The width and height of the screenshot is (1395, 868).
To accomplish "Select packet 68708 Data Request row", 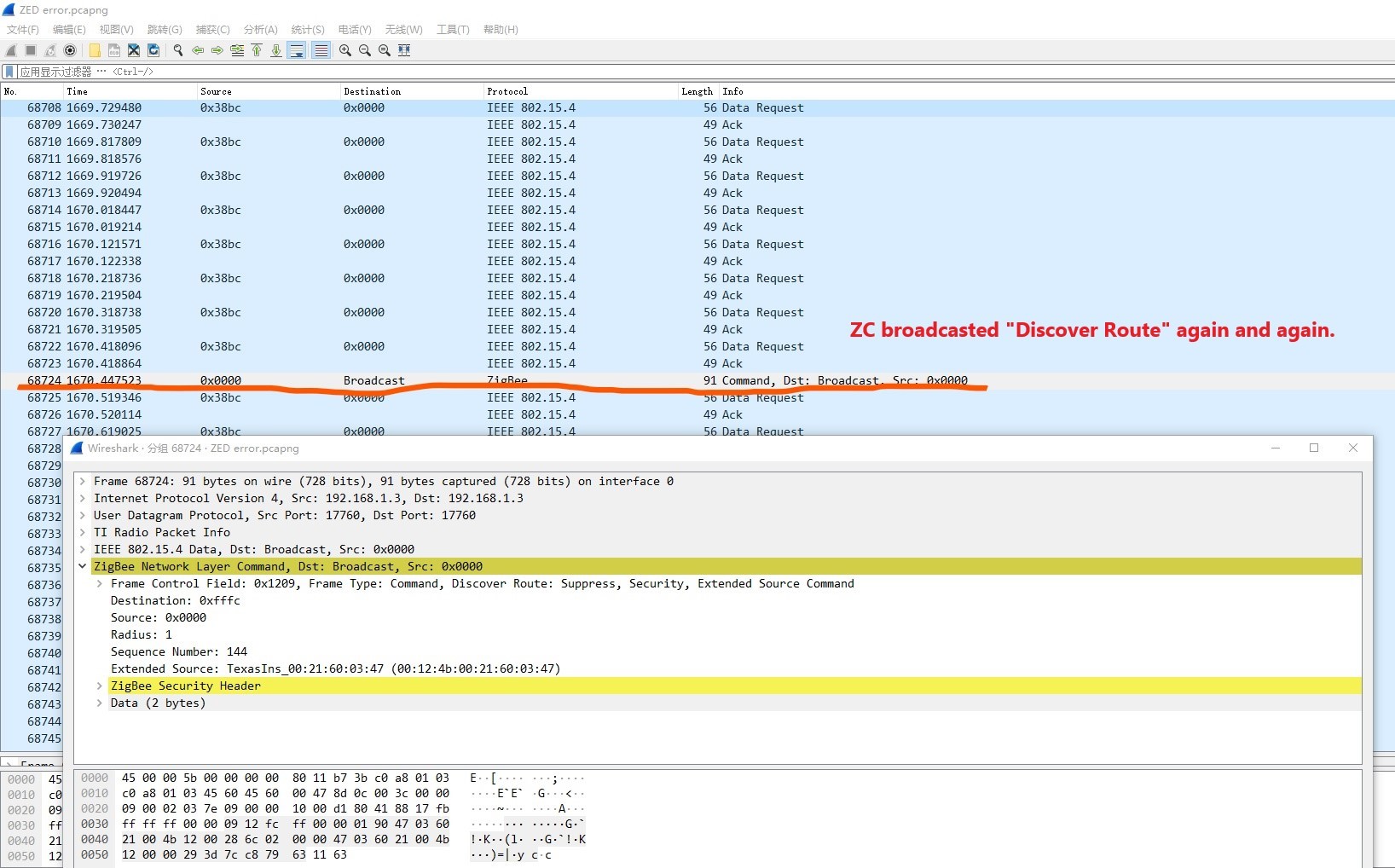I will tap(697, 107).
